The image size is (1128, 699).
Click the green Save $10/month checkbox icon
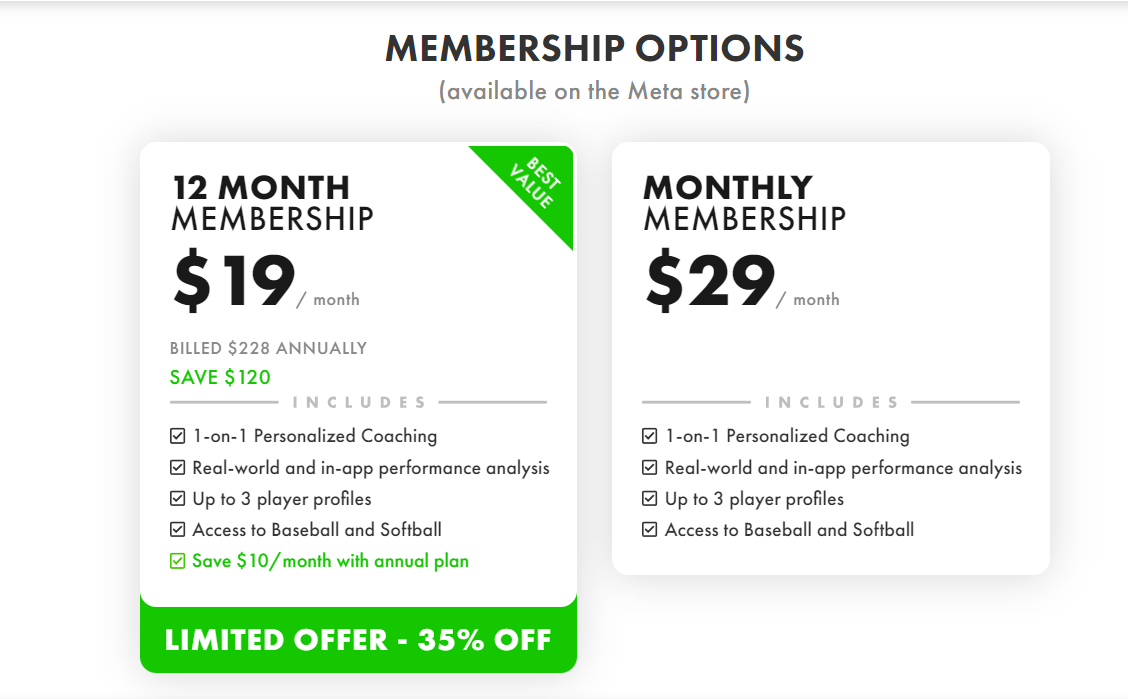pos(178,561)
